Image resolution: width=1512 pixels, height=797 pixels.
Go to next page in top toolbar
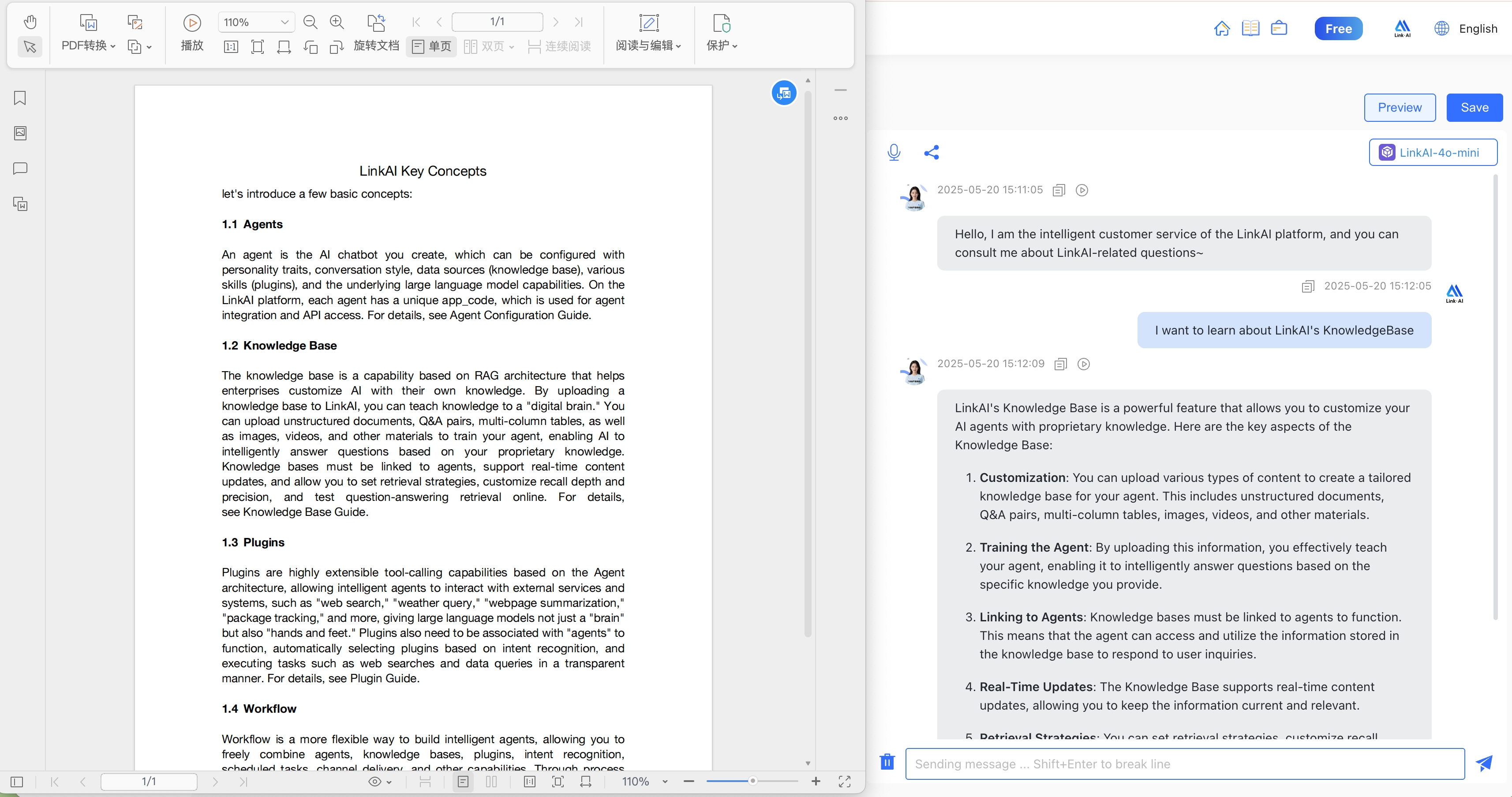[555, 23]
